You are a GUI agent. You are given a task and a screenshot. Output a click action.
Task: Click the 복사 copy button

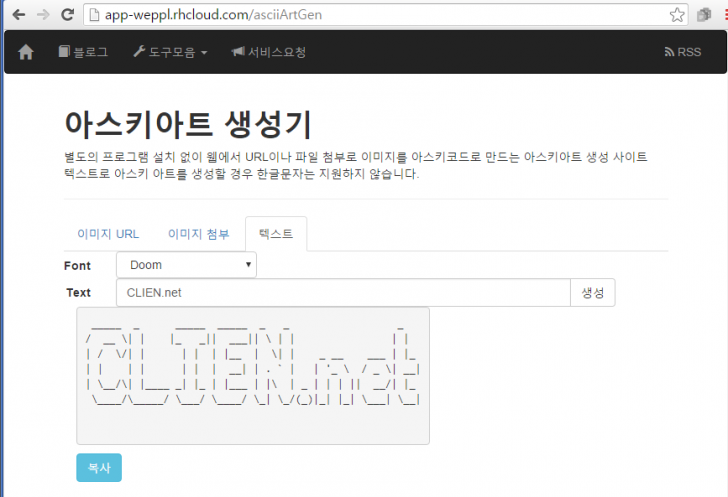pos(98,467)
